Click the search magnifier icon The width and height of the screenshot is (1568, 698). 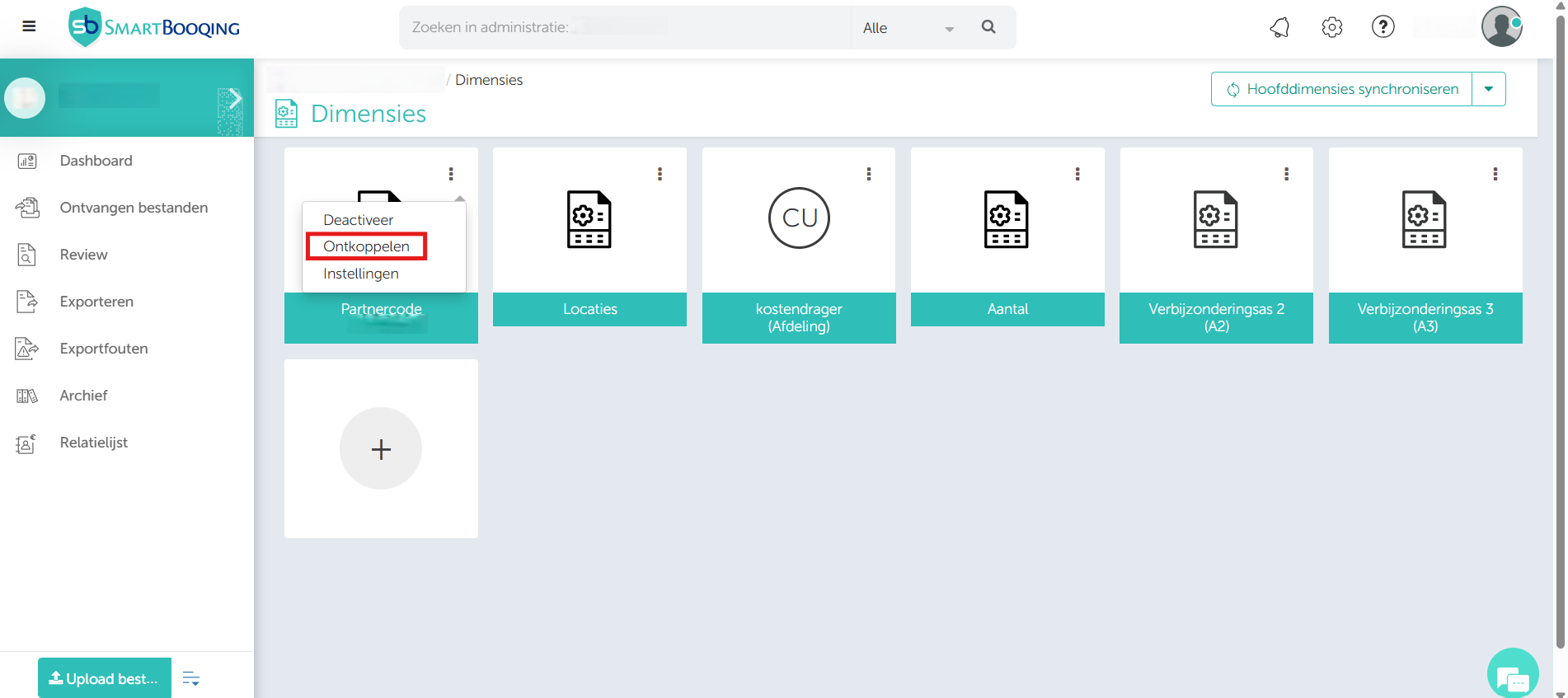[988, 27]
